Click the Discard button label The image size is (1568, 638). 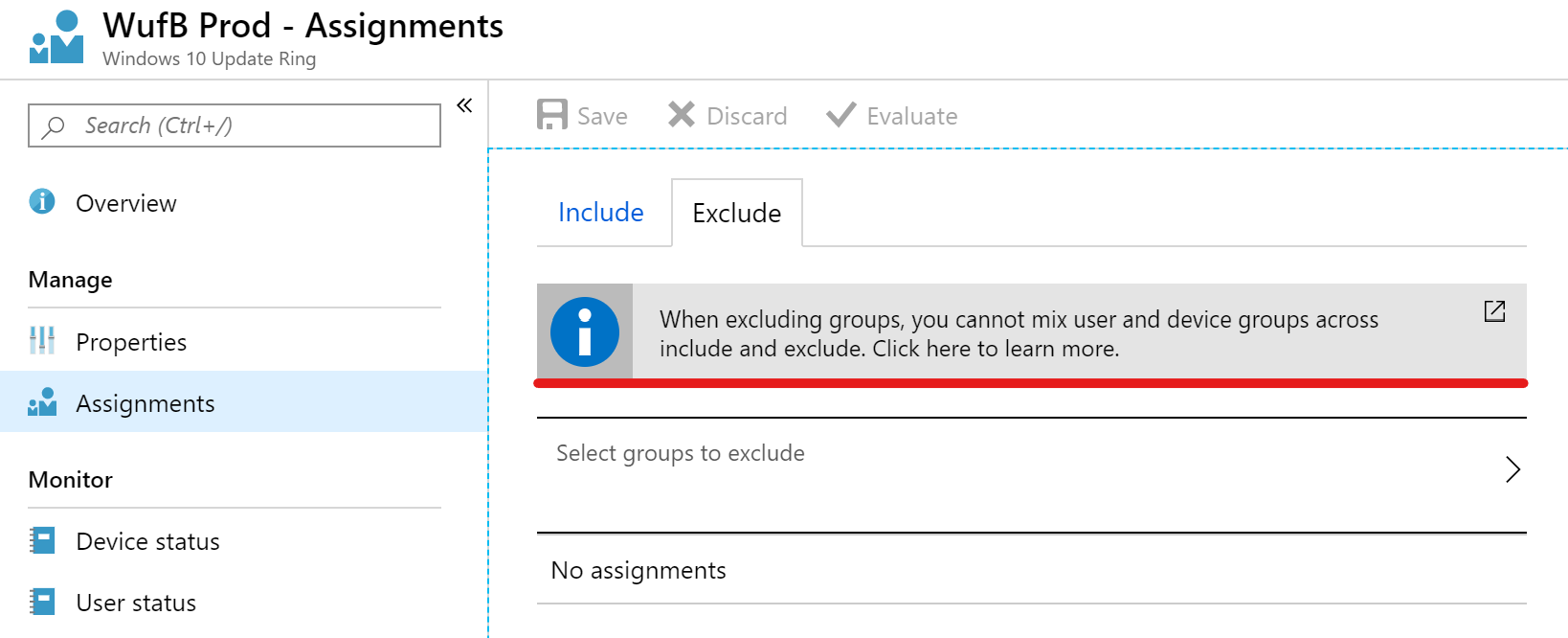(747, 116)
